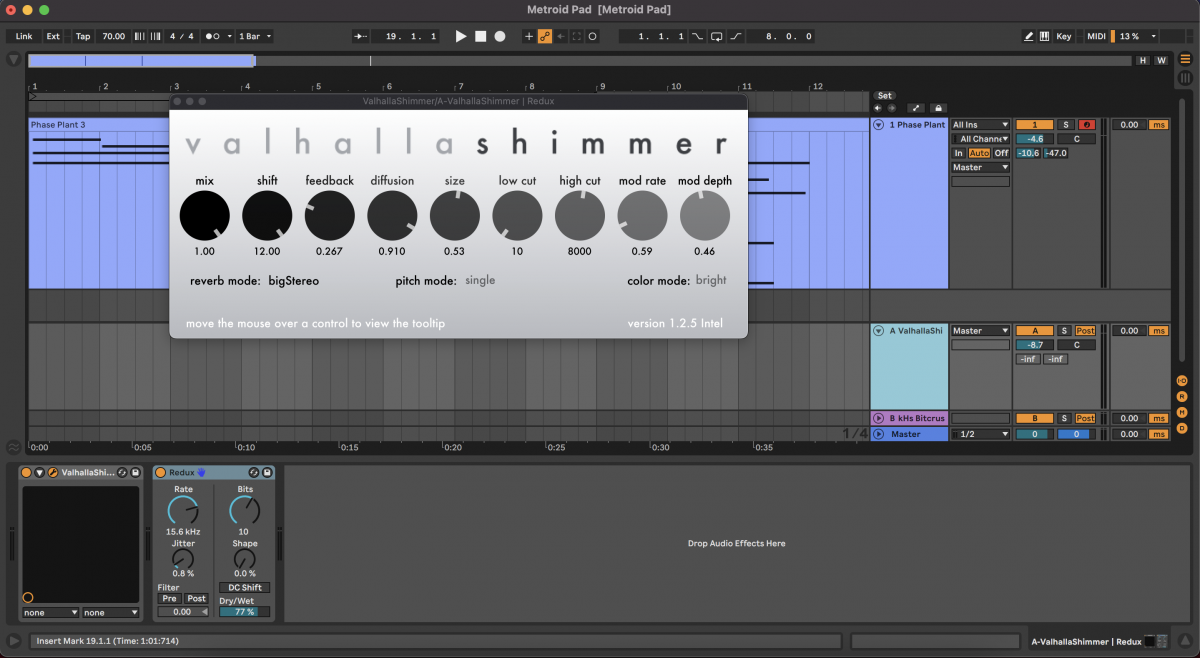Viewport: 1200px width, 658px height.
Task: Open the A ValhallaShimmer return output dropdown
Action: coord(980,331)
